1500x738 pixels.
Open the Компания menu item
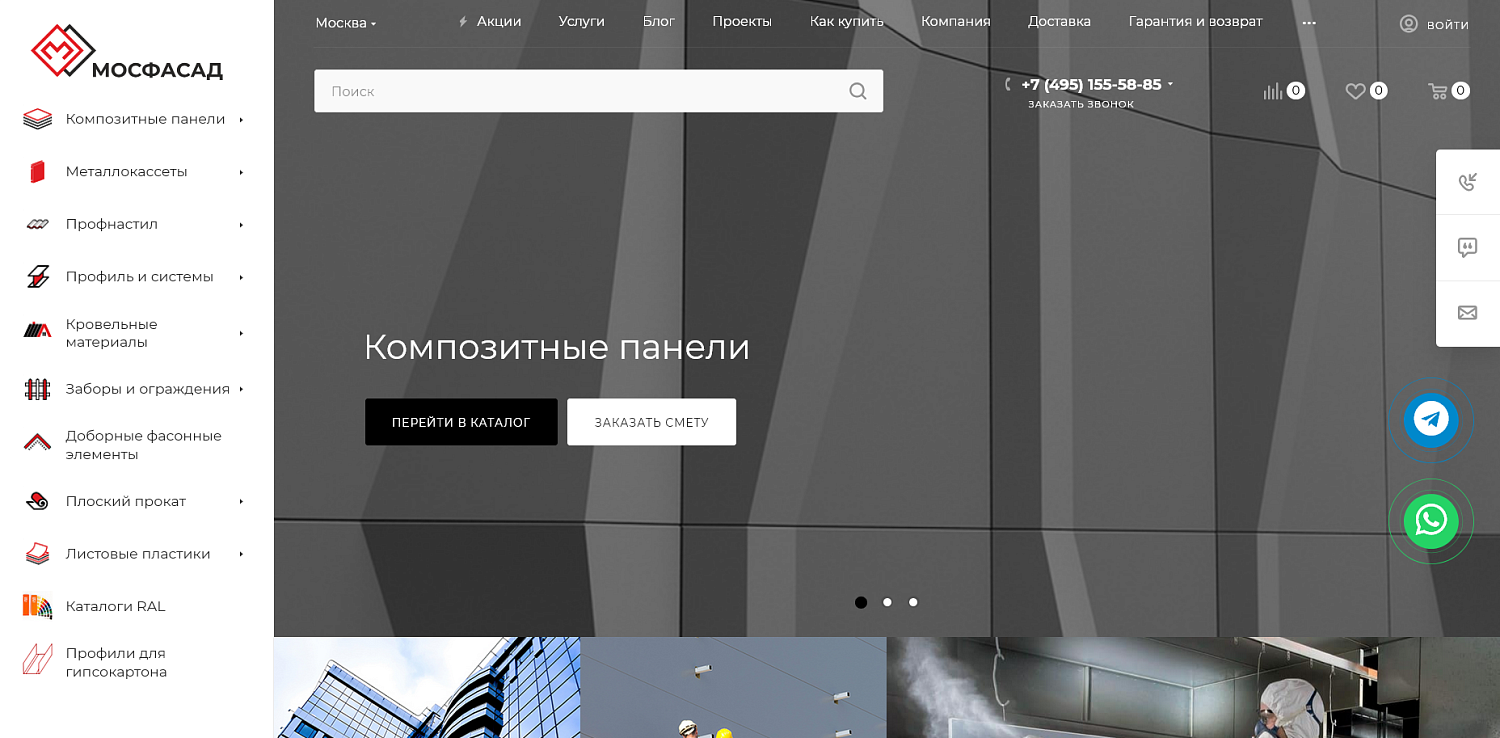tap(956, 21)
